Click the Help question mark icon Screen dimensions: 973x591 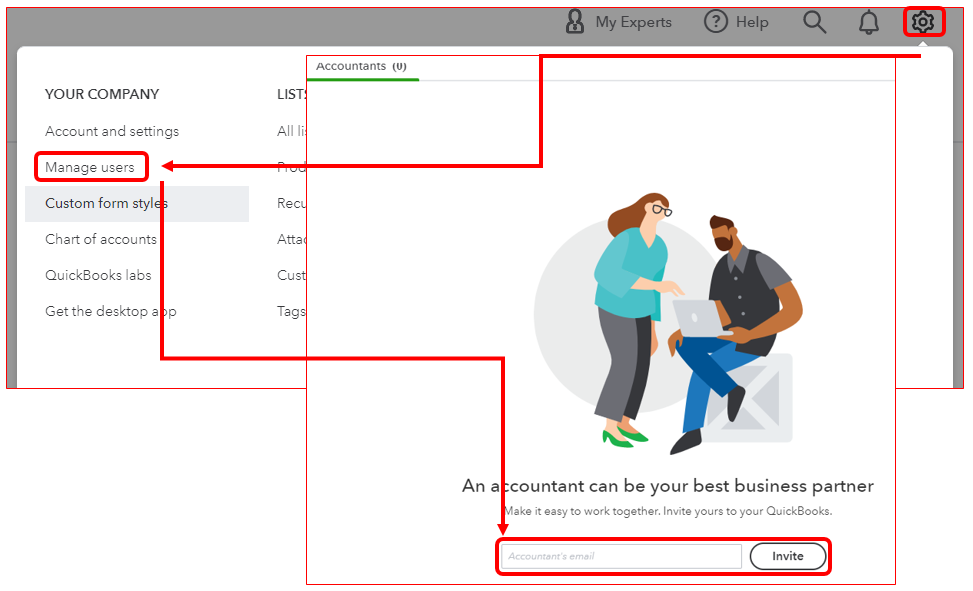coord(715,22)
